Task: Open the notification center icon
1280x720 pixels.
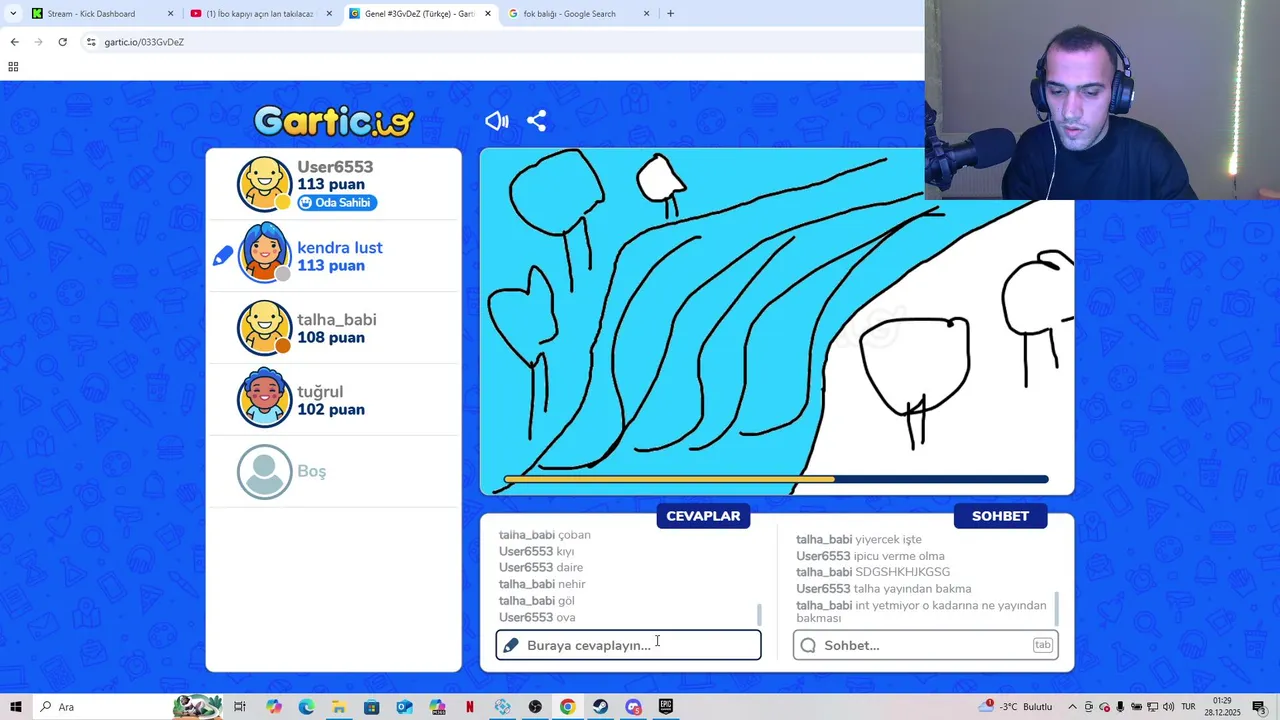Action: tap(1259, 707)
